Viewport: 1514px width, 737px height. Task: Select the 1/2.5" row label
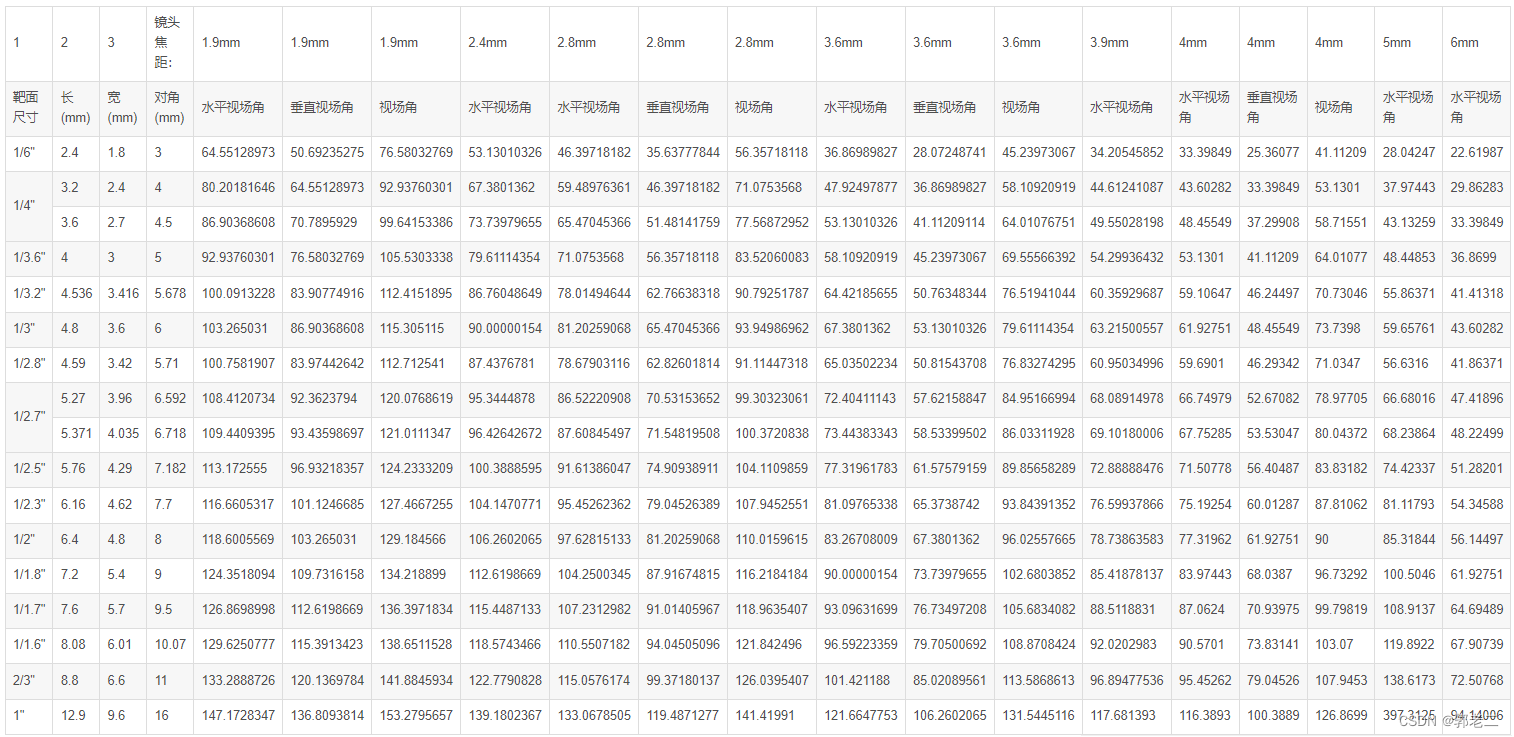28,468
